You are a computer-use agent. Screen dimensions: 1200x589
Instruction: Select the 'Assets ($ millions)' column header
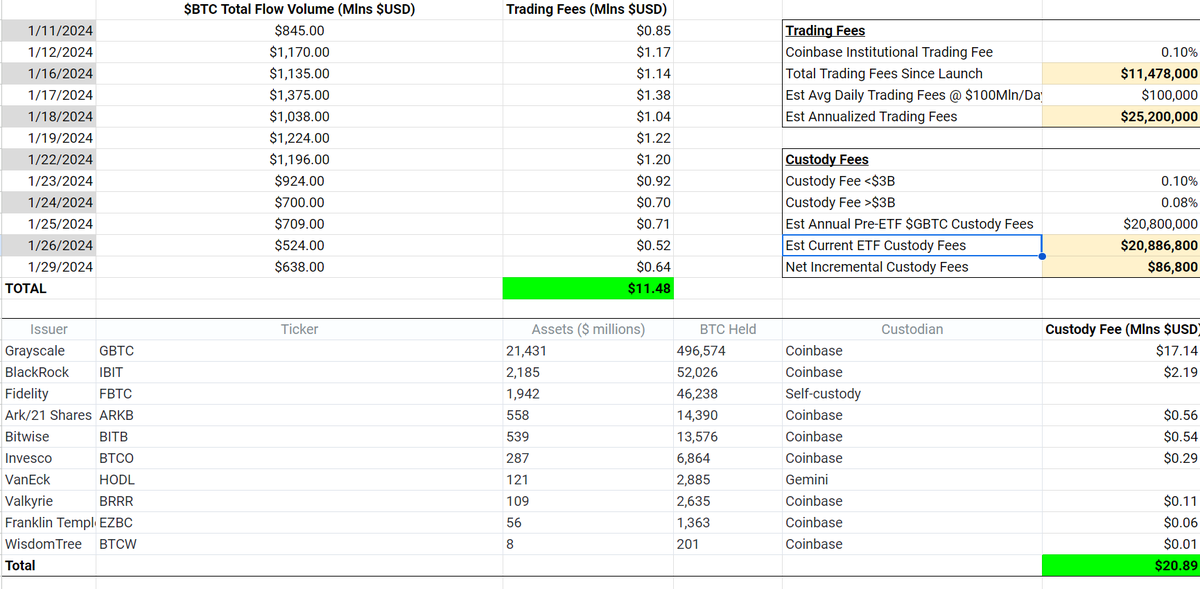click(588, 329)
